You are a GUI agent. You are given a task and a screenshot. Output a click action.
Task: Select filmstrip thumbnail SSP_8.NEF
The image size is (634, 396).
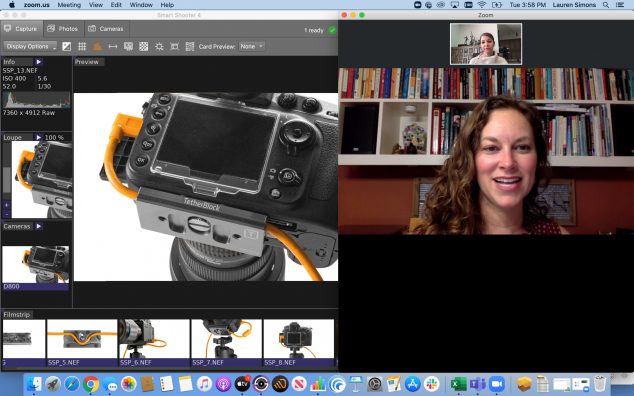point(298,342)
